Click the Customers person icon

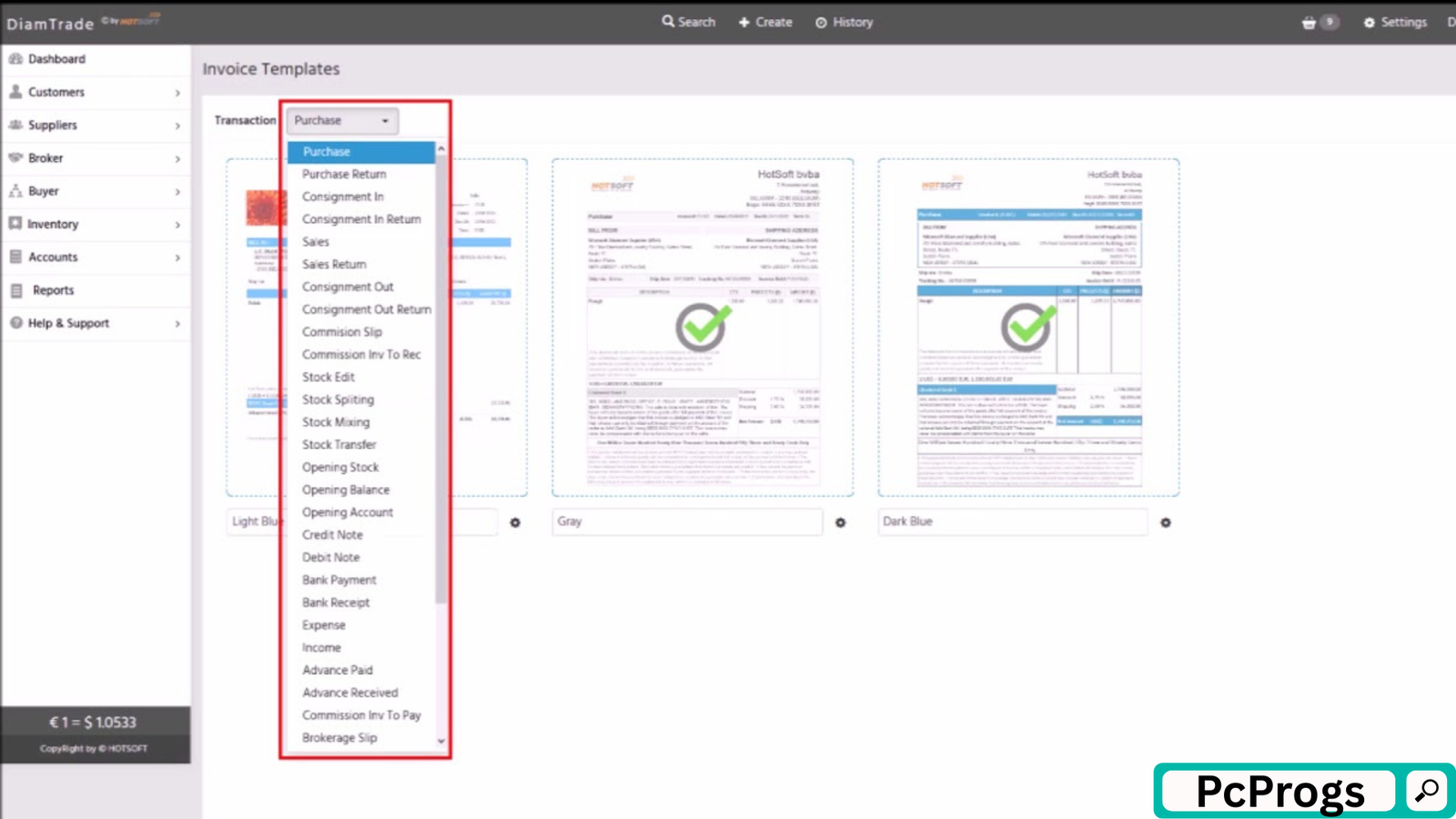point(15,91)
